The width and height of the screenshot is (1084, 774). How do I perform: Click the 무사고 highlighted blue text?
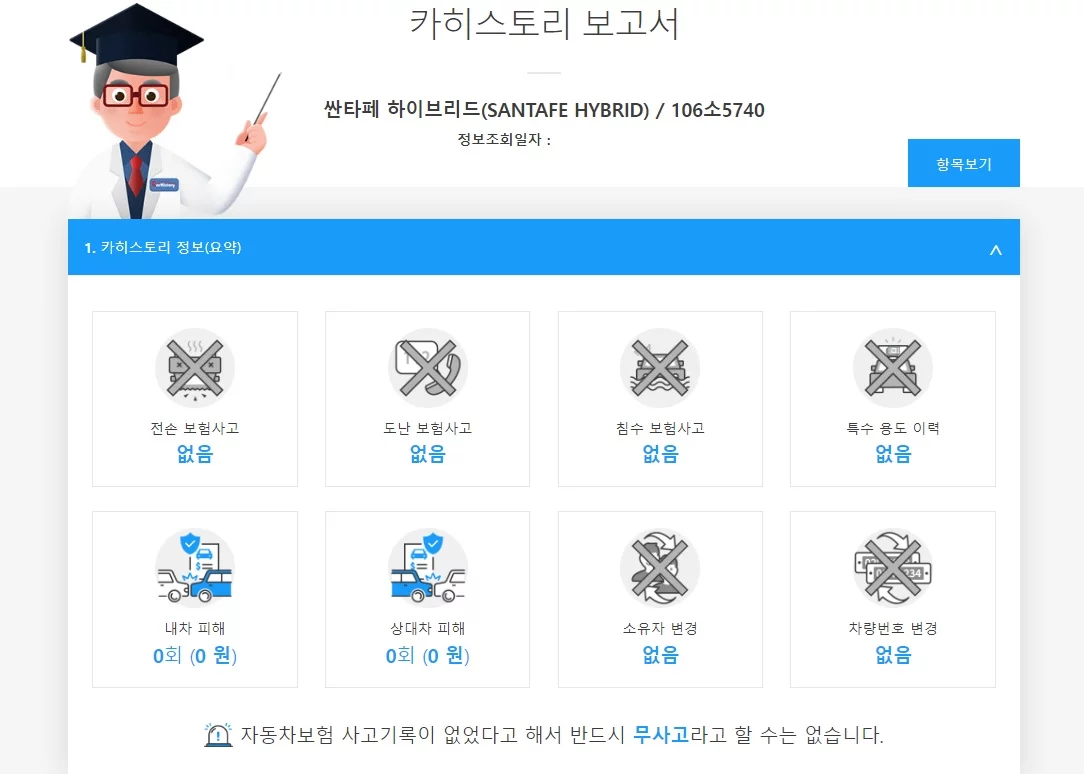(x=661, y=735)
